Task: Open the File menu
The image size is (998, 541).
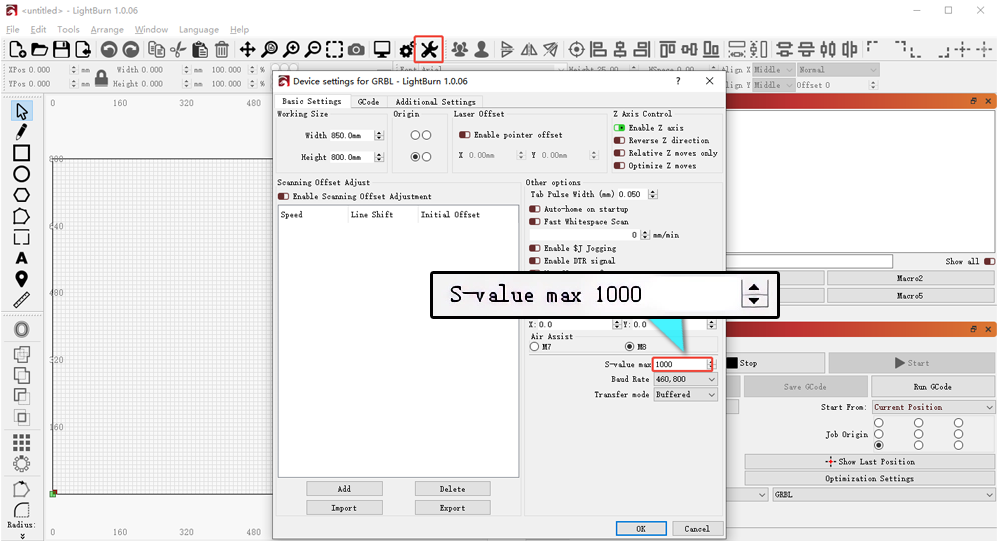Action: pos(12,30)
